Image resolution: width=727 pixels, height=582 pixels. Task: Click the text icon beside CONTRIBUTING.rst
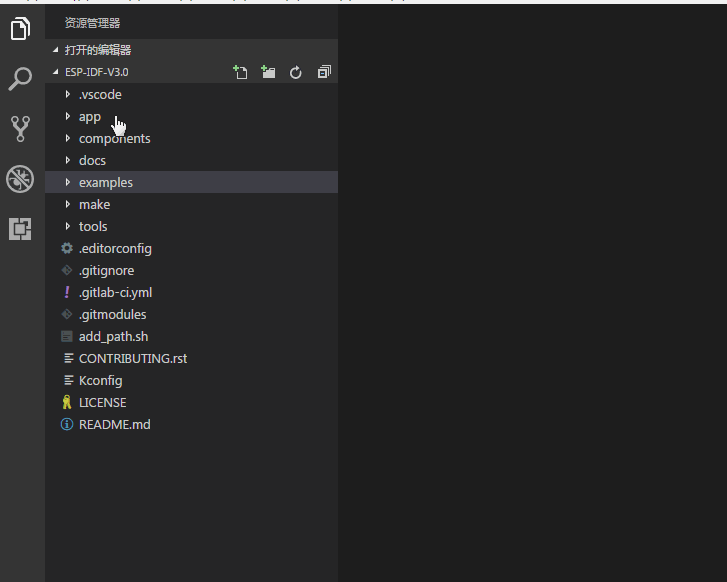click(x=68, y=358)
